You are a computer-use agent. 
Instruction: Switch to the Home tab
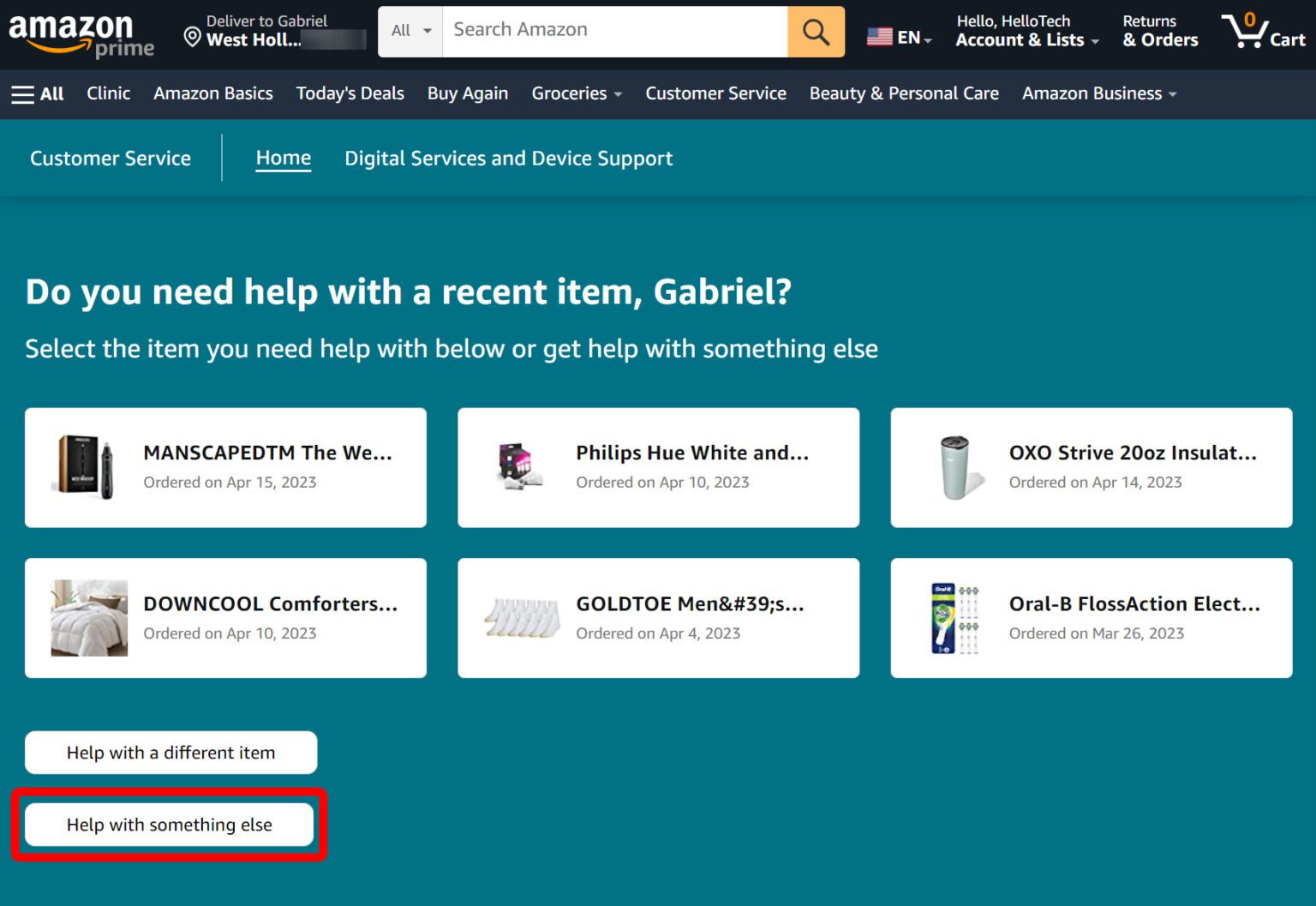283,158
